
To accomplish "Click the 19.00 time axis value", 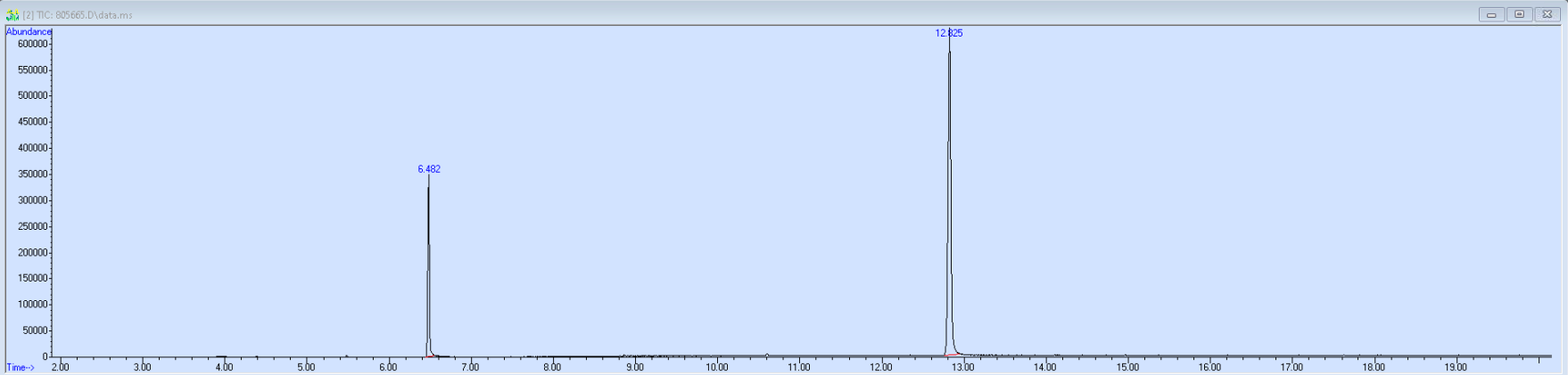I will [x=1455, y=367].
